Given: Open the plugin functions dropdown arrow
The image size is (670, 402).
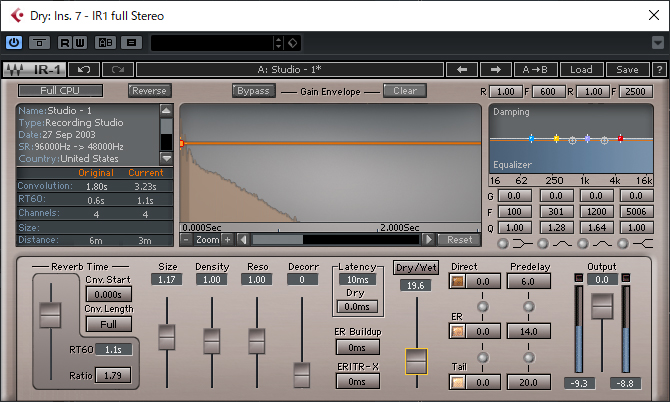Looking at the screenshot, I should [x=658, y=43].
